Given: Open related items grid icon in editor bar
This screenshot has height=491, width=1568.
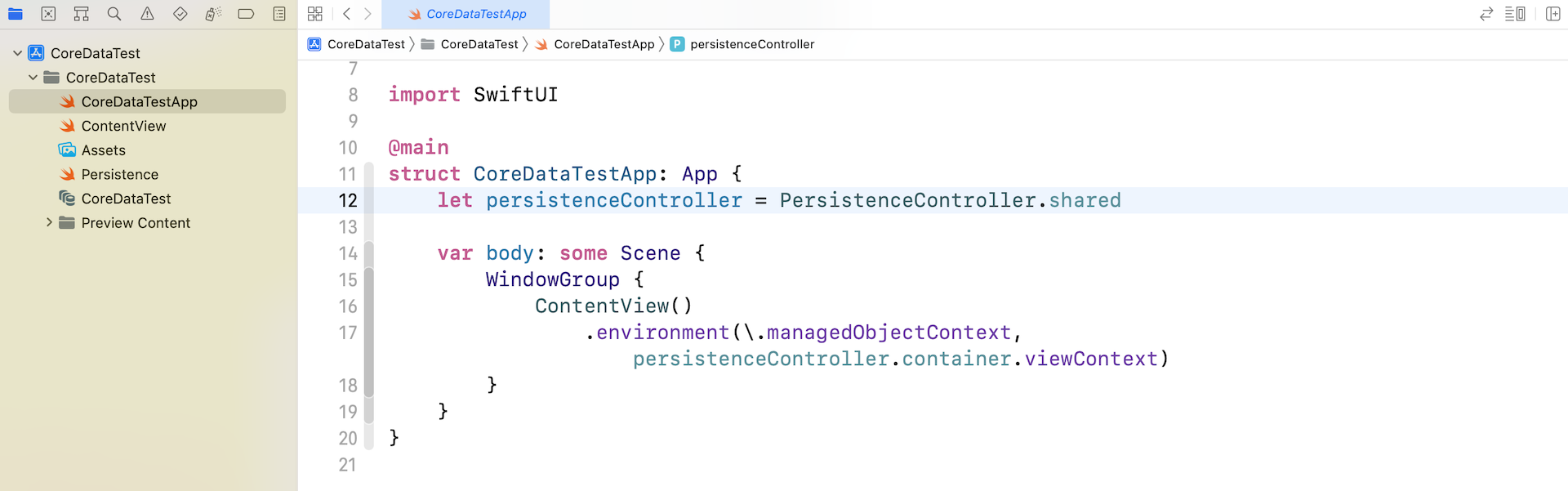Looking at the screenshot, I should point(314,14).
